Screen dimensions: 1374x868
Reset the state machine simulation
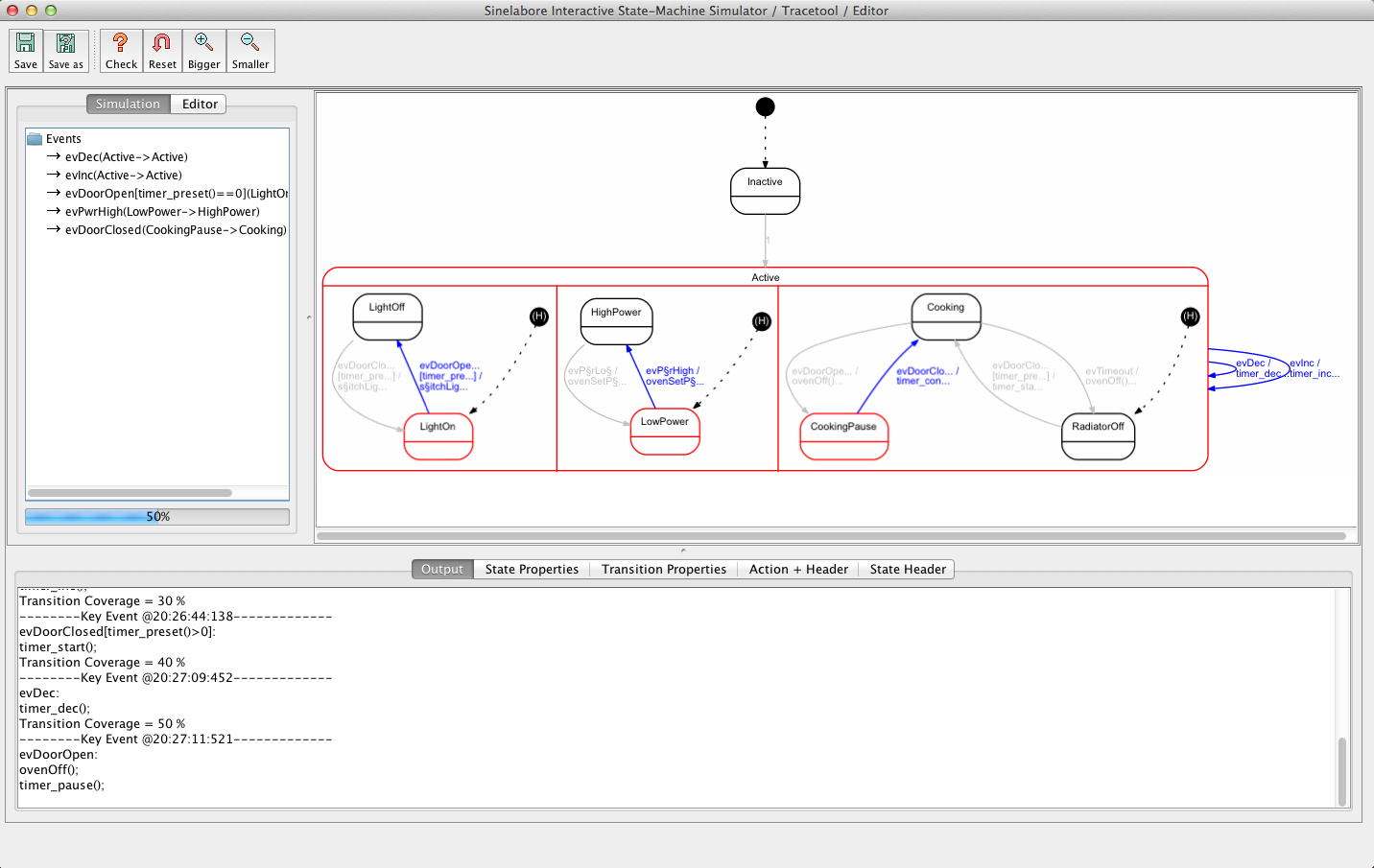(x=162, y=50)
